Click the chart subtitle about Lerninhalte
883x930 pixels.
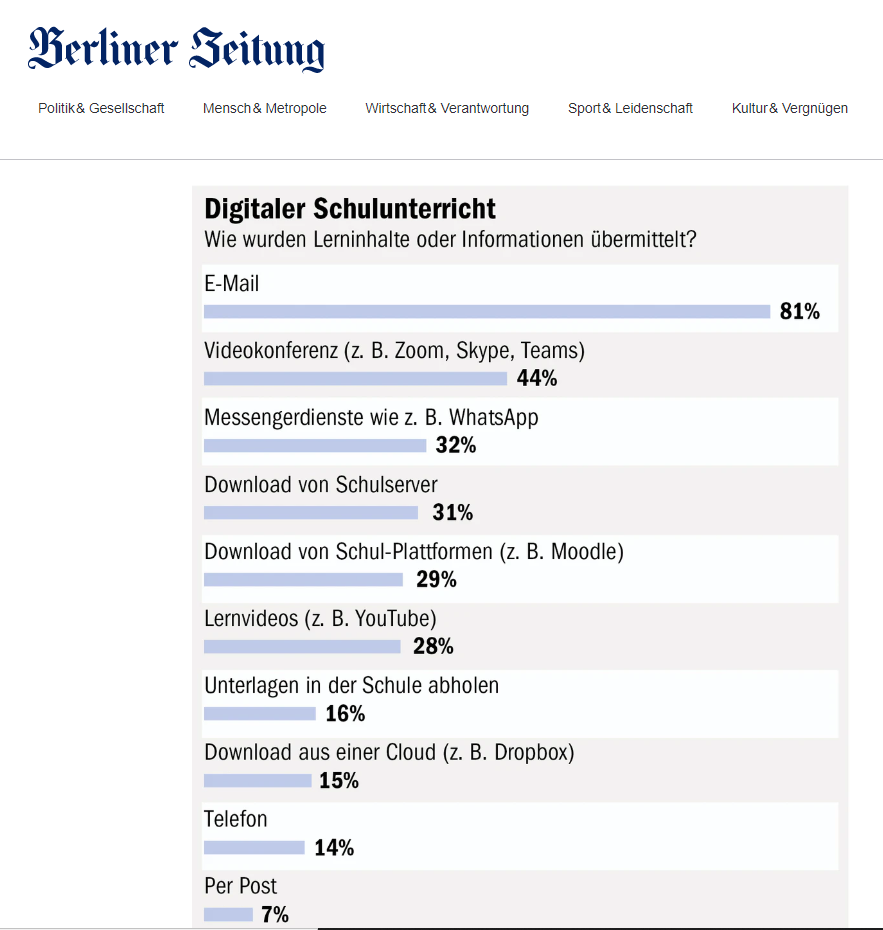[x=450, y=240]
